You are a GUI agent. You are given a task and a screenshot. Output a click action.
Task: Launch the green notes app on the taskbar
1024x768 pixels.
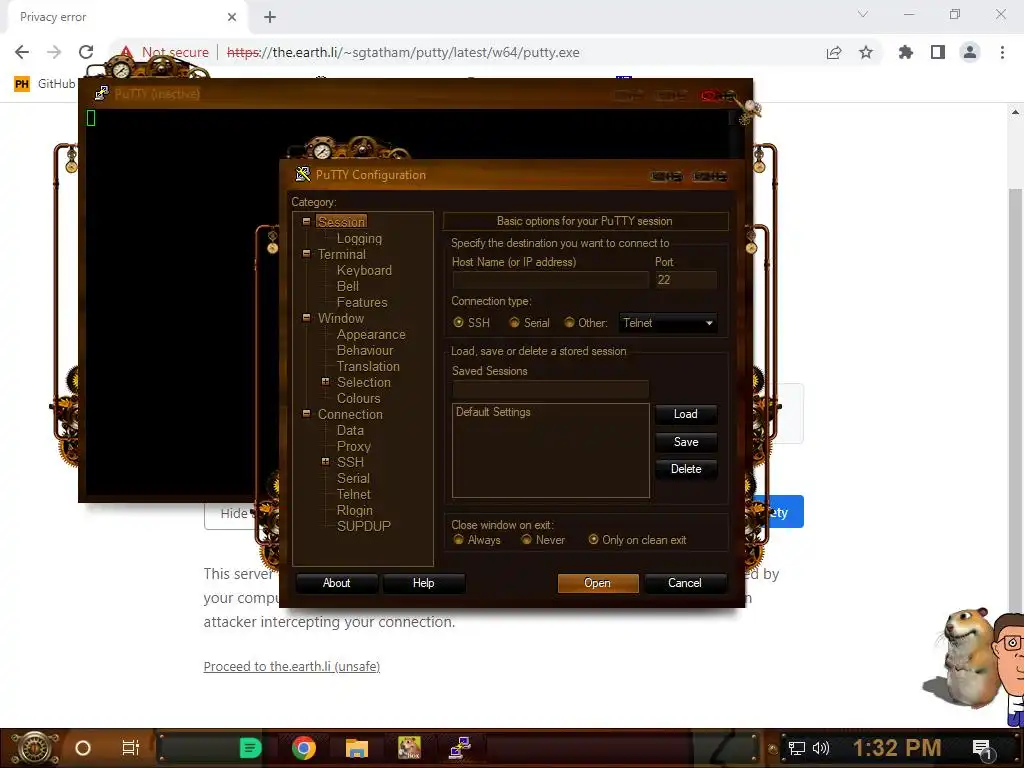pos(250,748)
